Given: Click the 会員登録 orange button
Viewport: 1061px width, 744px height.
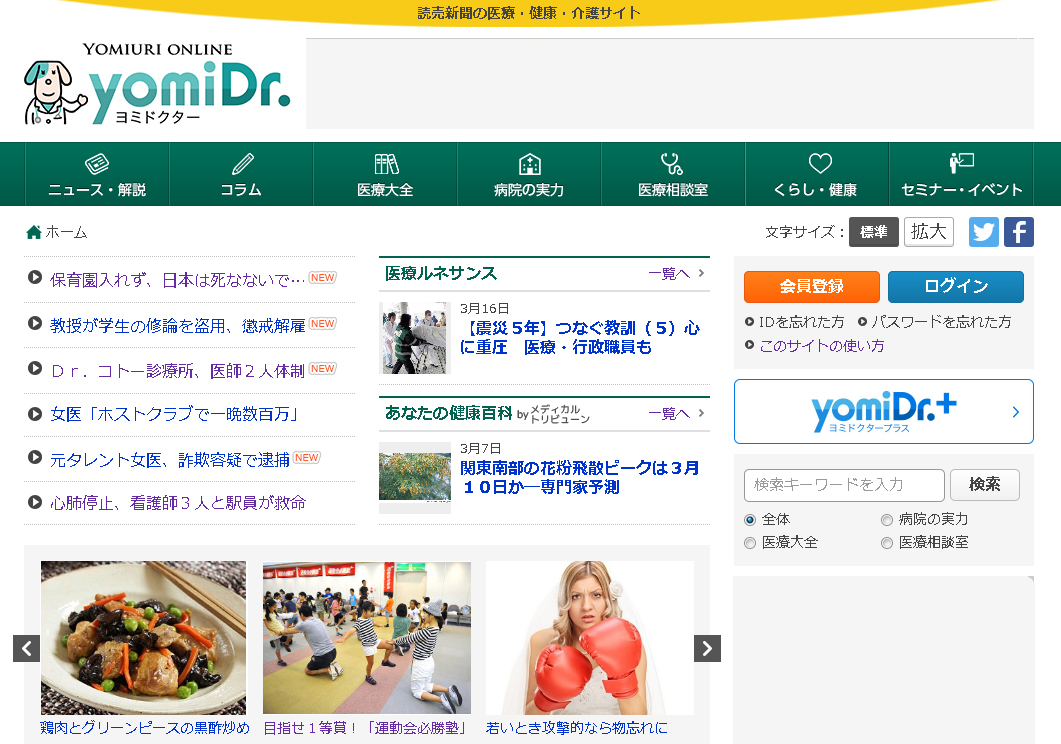Looking at the screenshot, I should click(x=811, y=287).
